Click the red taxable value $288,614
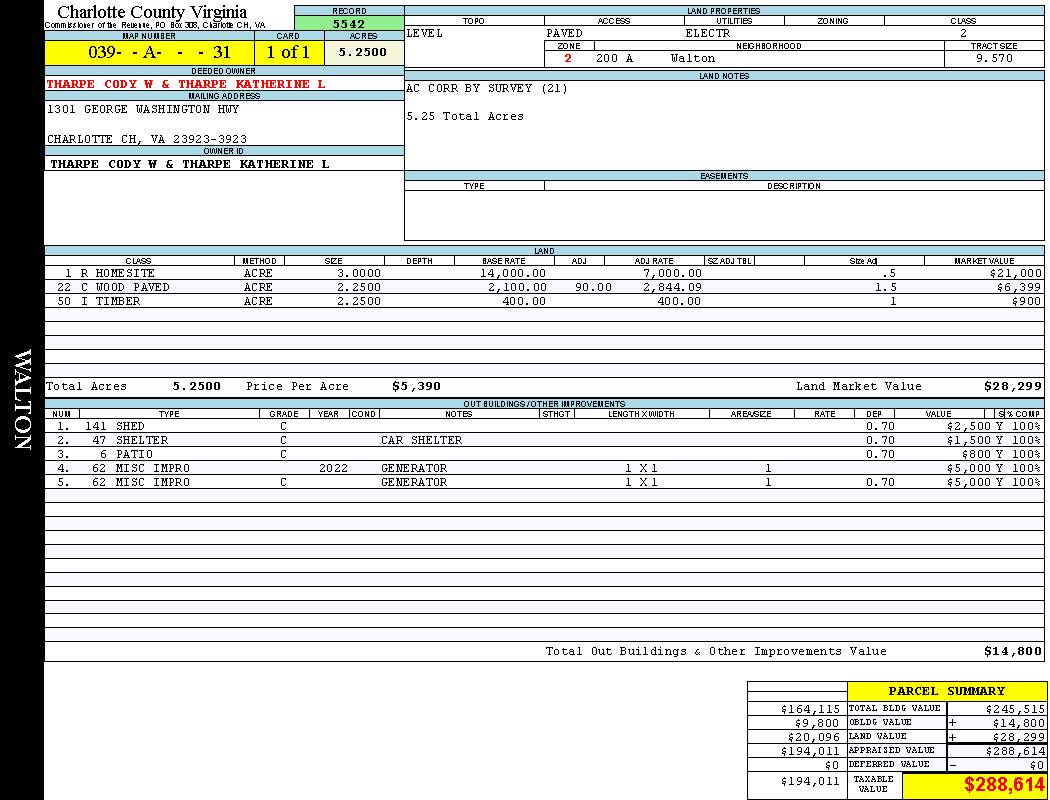 pyautogui.click(x=1004, y=786)
